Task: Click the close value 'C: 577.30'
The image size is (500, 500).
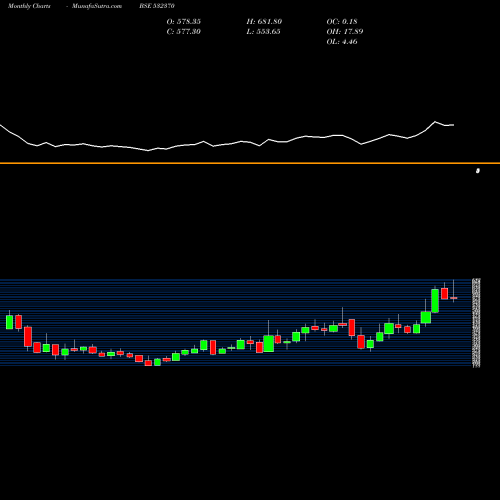Action: pyautogui.click(x=184, y=31)
